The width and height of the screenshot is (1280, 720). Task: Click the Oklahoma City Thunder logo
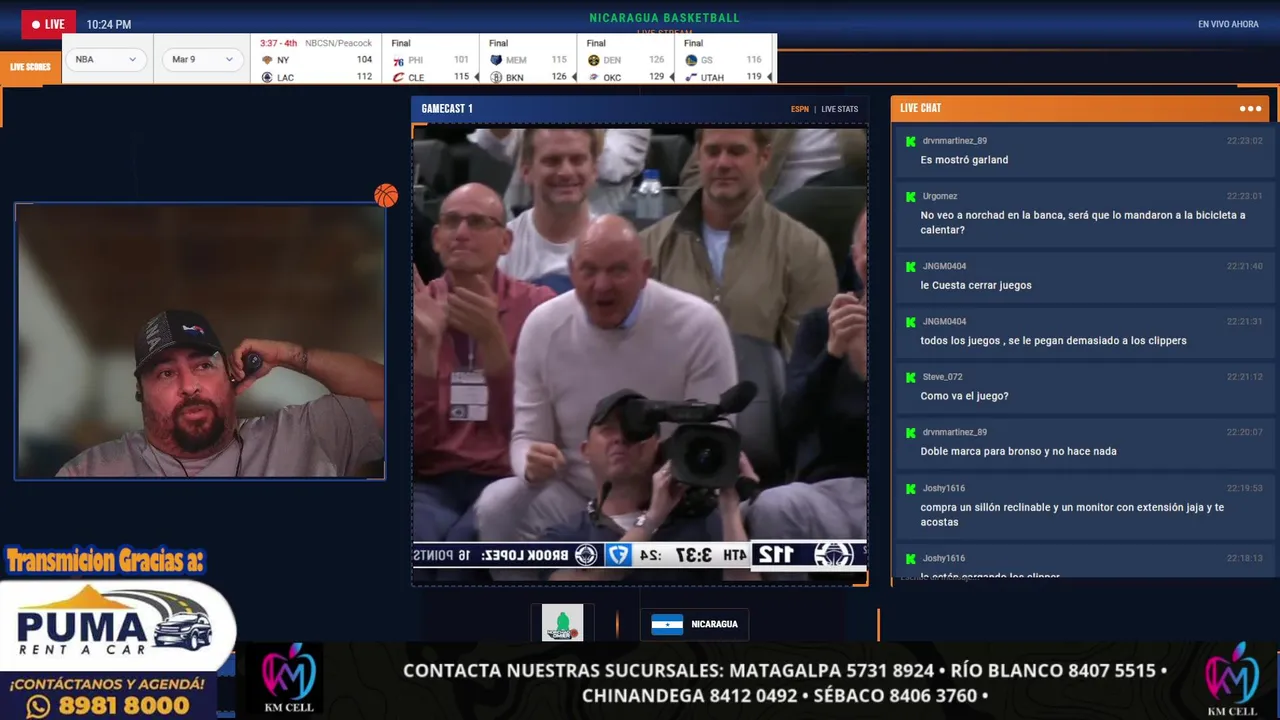pos(593,77)
